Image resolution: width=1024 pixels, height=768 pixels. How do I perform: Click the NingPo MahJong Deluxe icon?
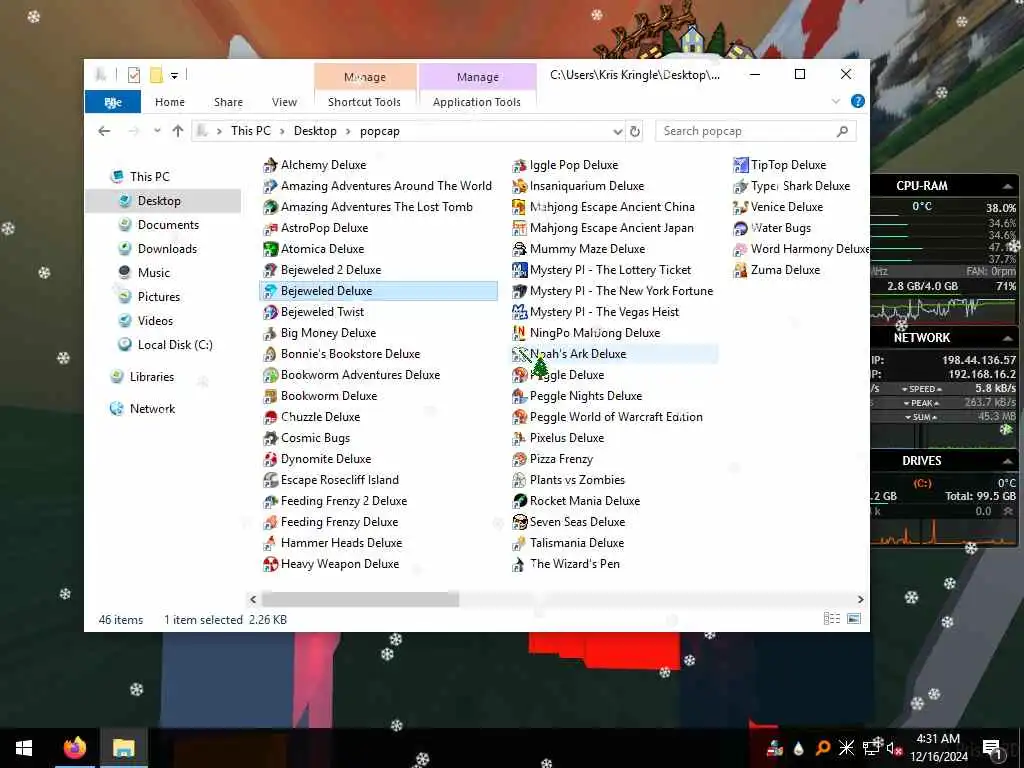[519, 333]
